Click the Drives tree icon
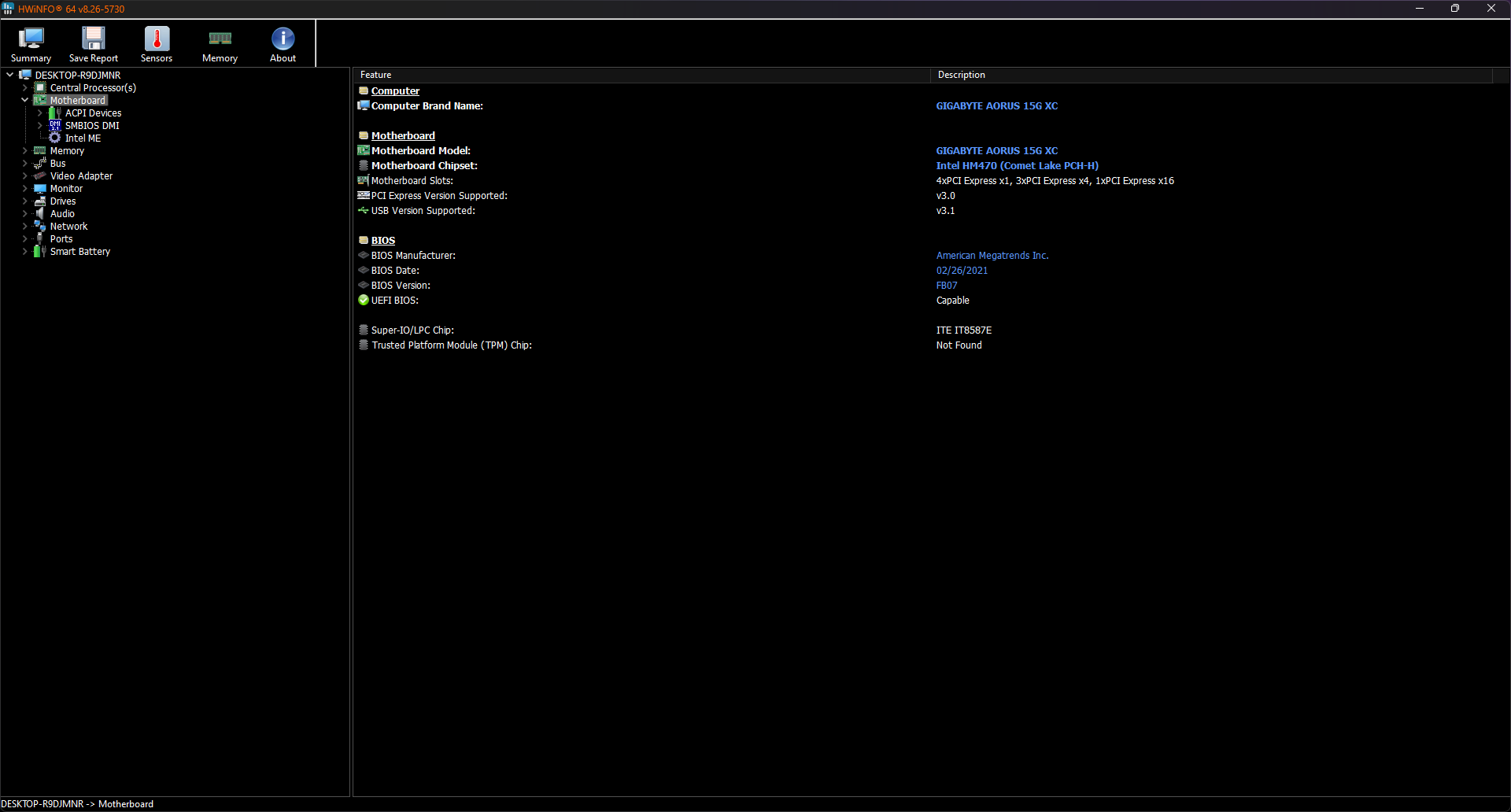 pyautogui.click(x=40, y=201)
